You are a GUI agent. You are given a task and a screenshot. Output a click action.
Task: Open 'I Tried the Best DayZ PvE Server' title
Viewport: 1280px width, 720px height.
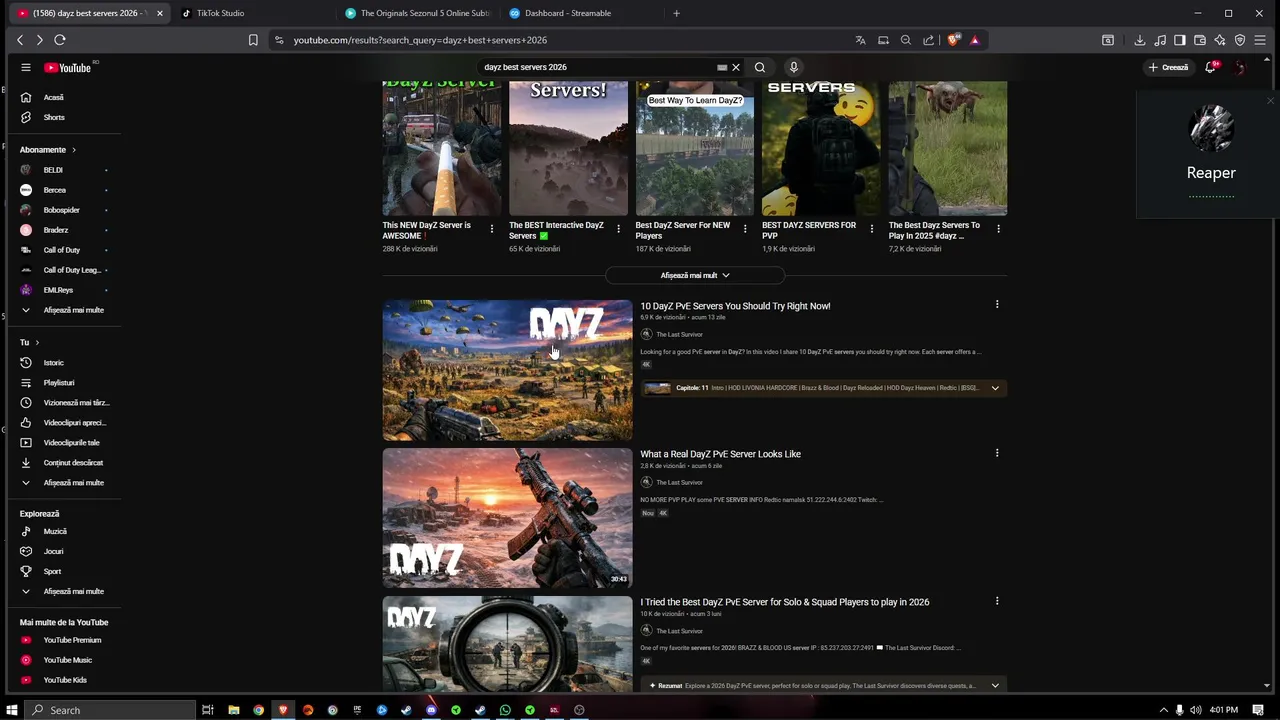tap(785, 602)
